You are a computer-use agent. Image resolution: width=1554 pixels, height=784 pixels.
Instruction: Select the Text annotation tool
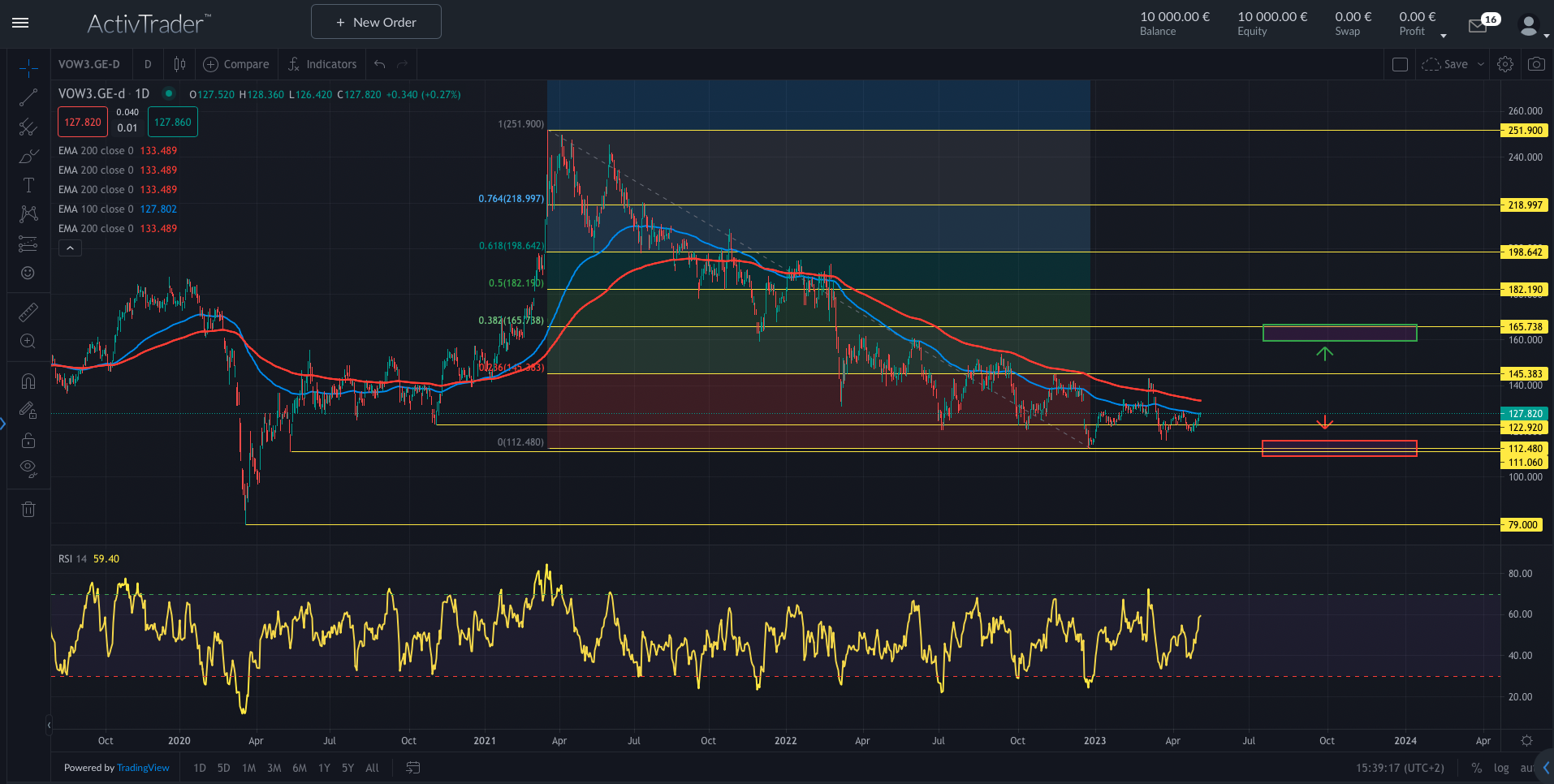(x=28, y=185)
